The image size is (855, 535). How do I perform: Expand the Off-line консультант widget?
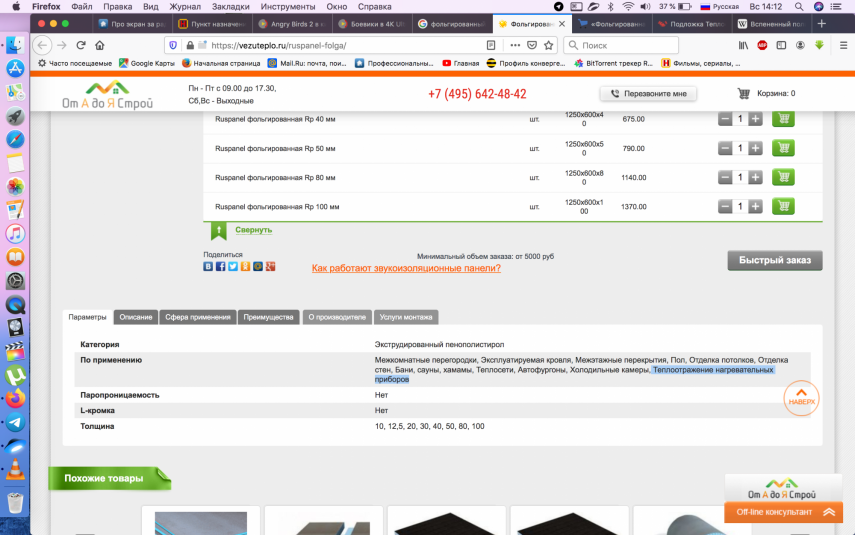(x=783, y=512)
